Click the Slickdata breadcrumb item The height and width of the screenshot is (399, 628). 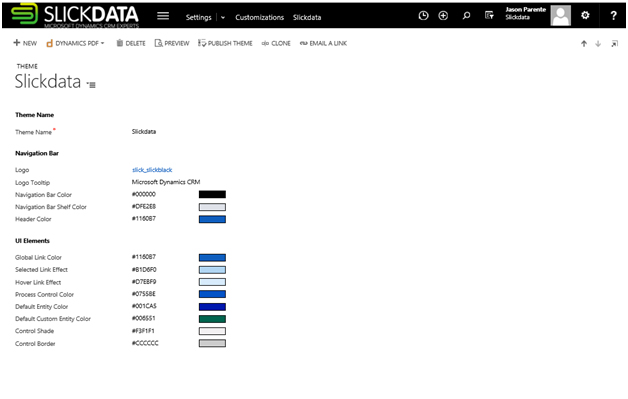pos(307,17)
